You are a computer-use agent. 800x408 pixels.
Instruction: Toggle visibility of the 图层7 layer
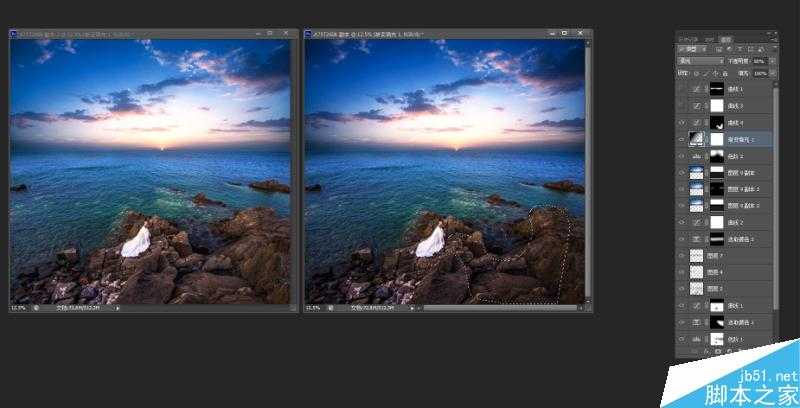pyautogui.click(x=680, y=256)
